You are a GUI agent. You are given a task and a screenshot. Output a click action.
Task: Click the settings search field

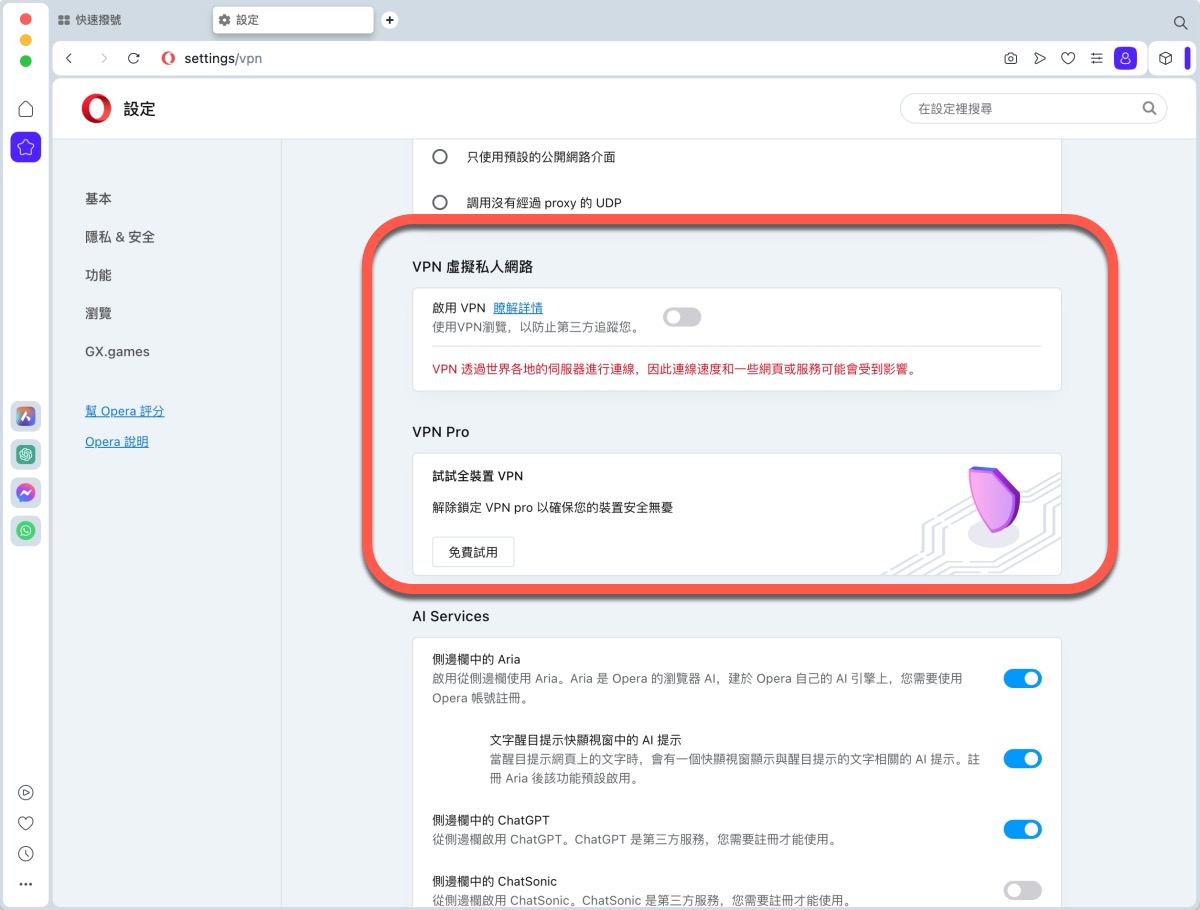click(x=1025, y=108)
